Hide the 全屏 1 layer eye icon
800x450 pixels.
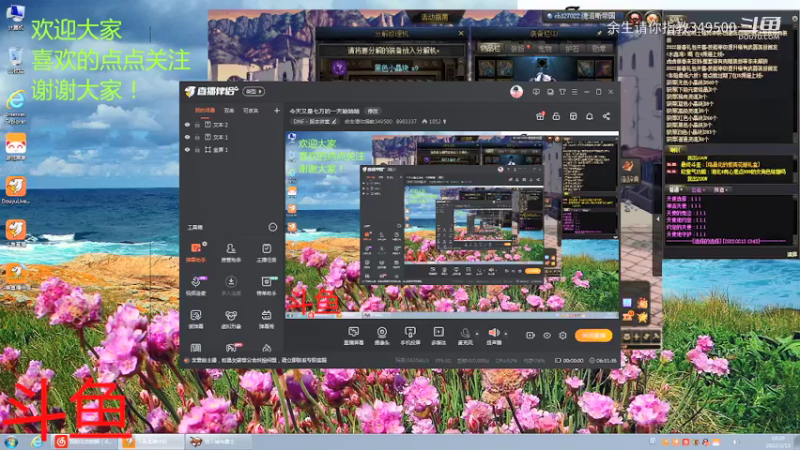(187, 149)
